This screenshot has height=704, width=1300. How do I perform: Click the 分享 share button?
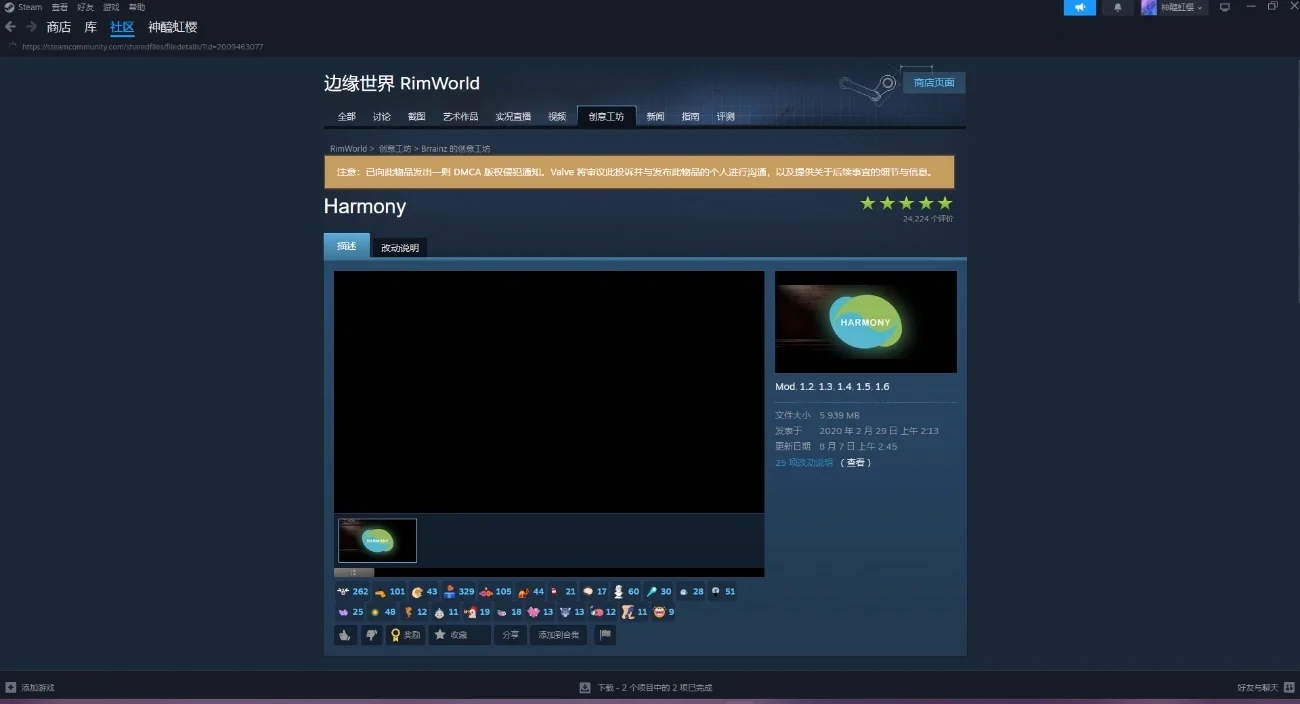tap(510, 635)
